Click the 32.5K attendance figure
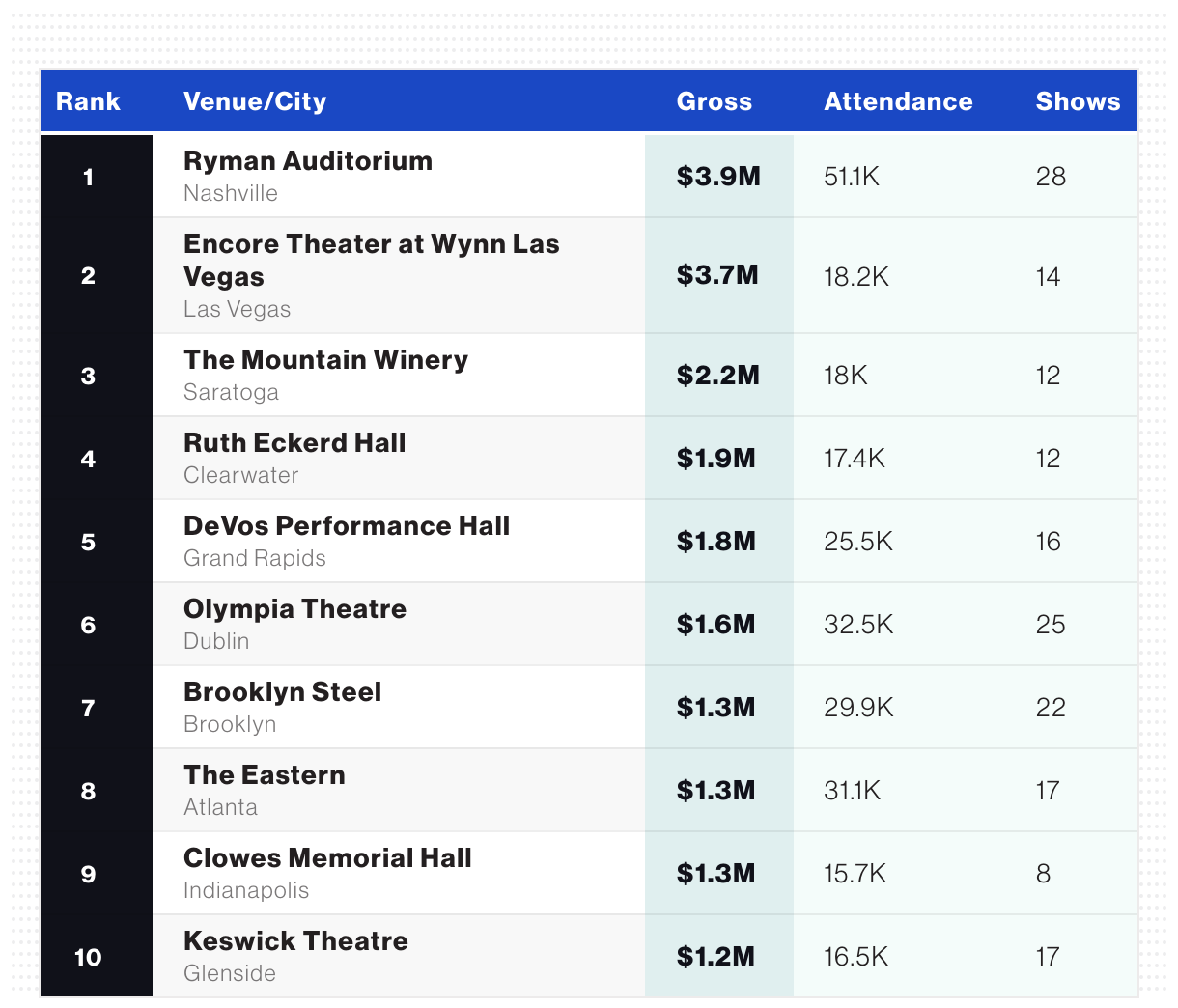The height and width of the screenshot is (1008, 1178). (858, 625)
